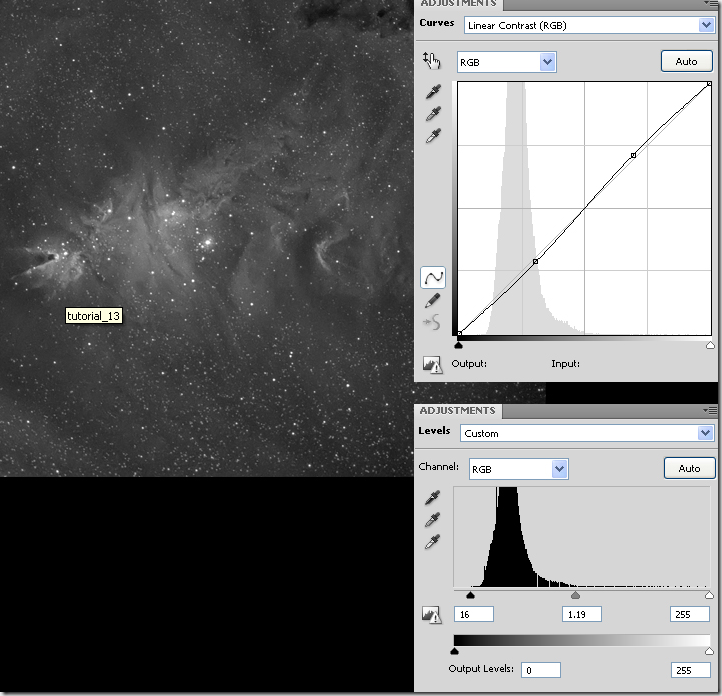
Task: Click the shadow input field showing 16
Action: (x=474, y=615)
